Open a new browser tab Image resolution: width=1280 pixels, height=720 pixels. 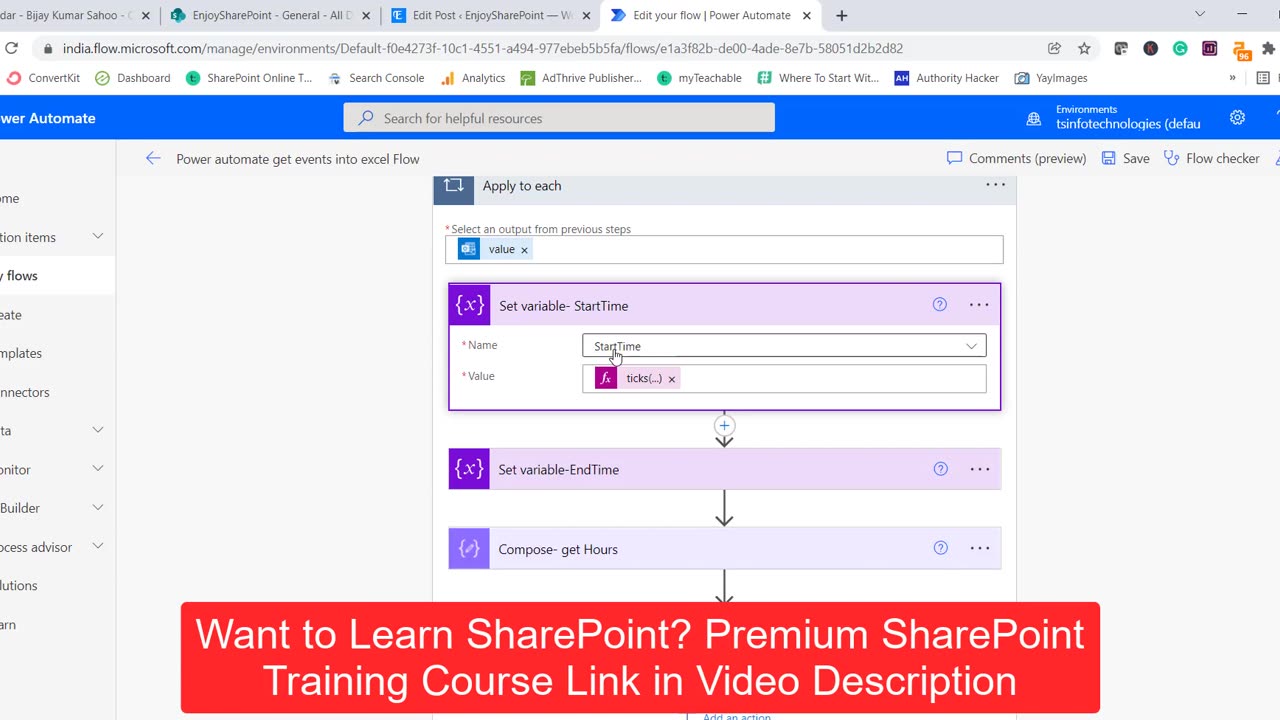tap(841, 15)
